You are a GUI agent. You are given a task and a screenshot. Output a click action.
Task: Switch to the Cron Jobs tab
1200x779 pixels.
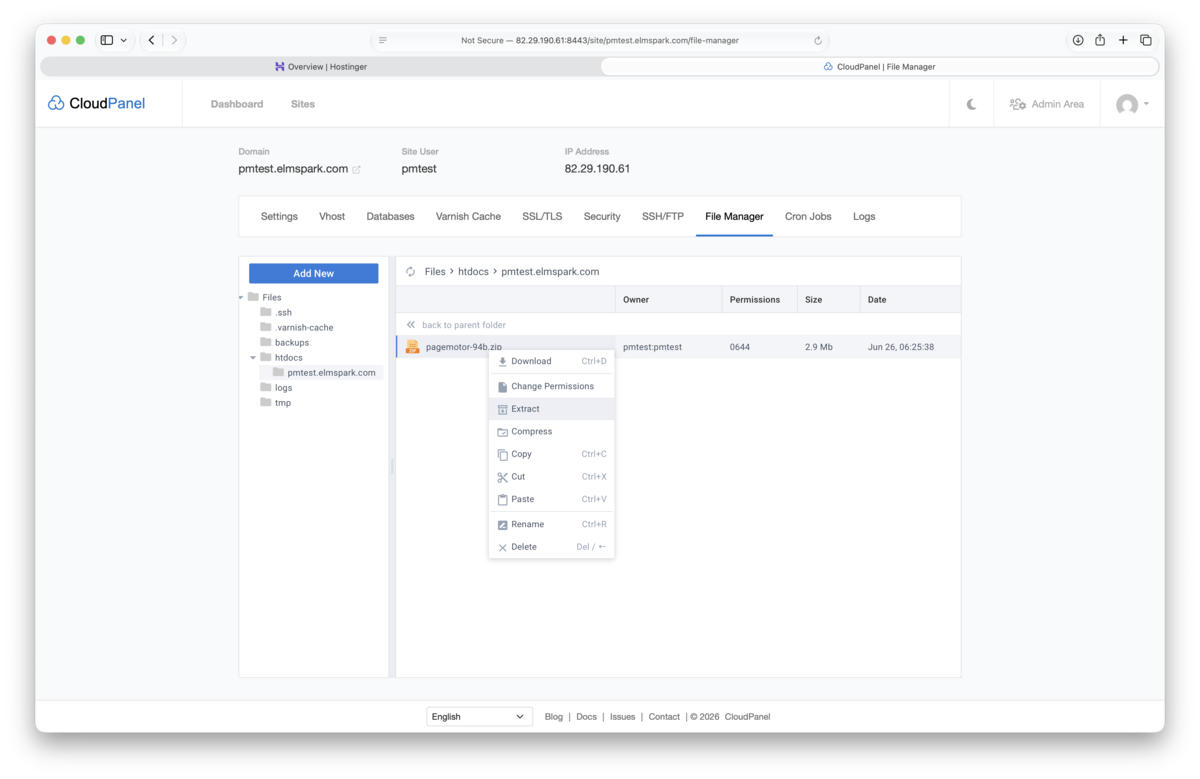tap(808, 216)
